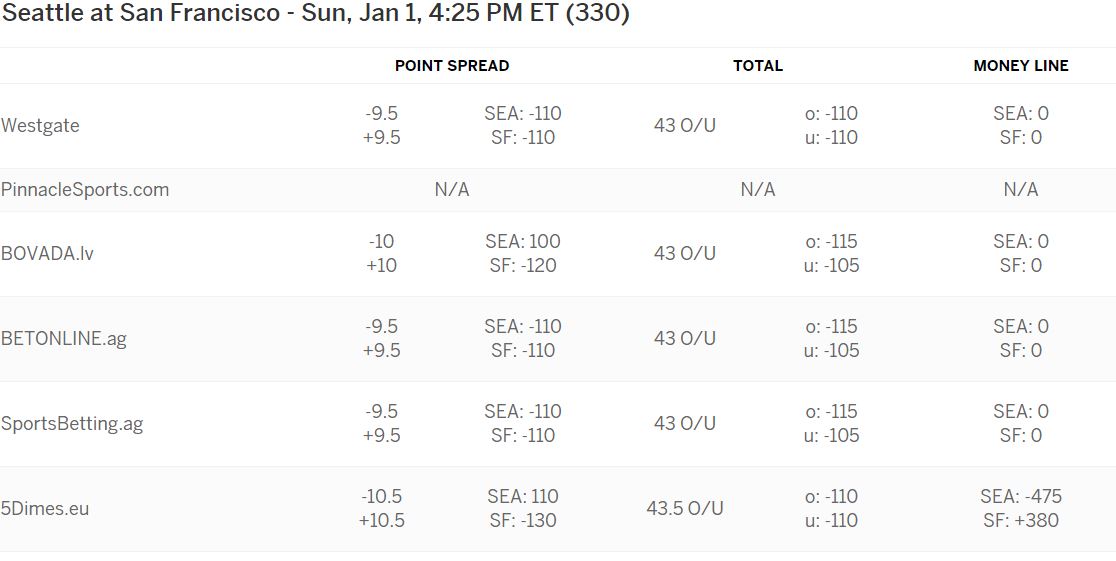Click BOVADA.lv spread odds SF: -120
Image resolution: width=1116 pixels, height=561 pixels.
(523, 266)
